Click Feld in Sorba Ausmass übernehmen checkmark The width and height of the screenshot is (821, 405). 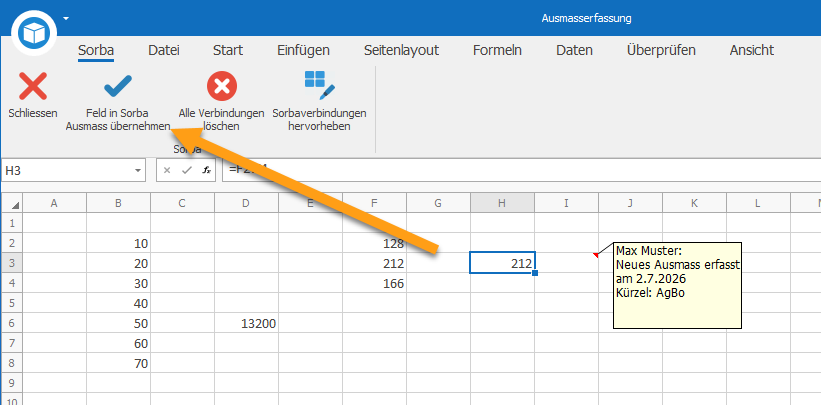118,86
